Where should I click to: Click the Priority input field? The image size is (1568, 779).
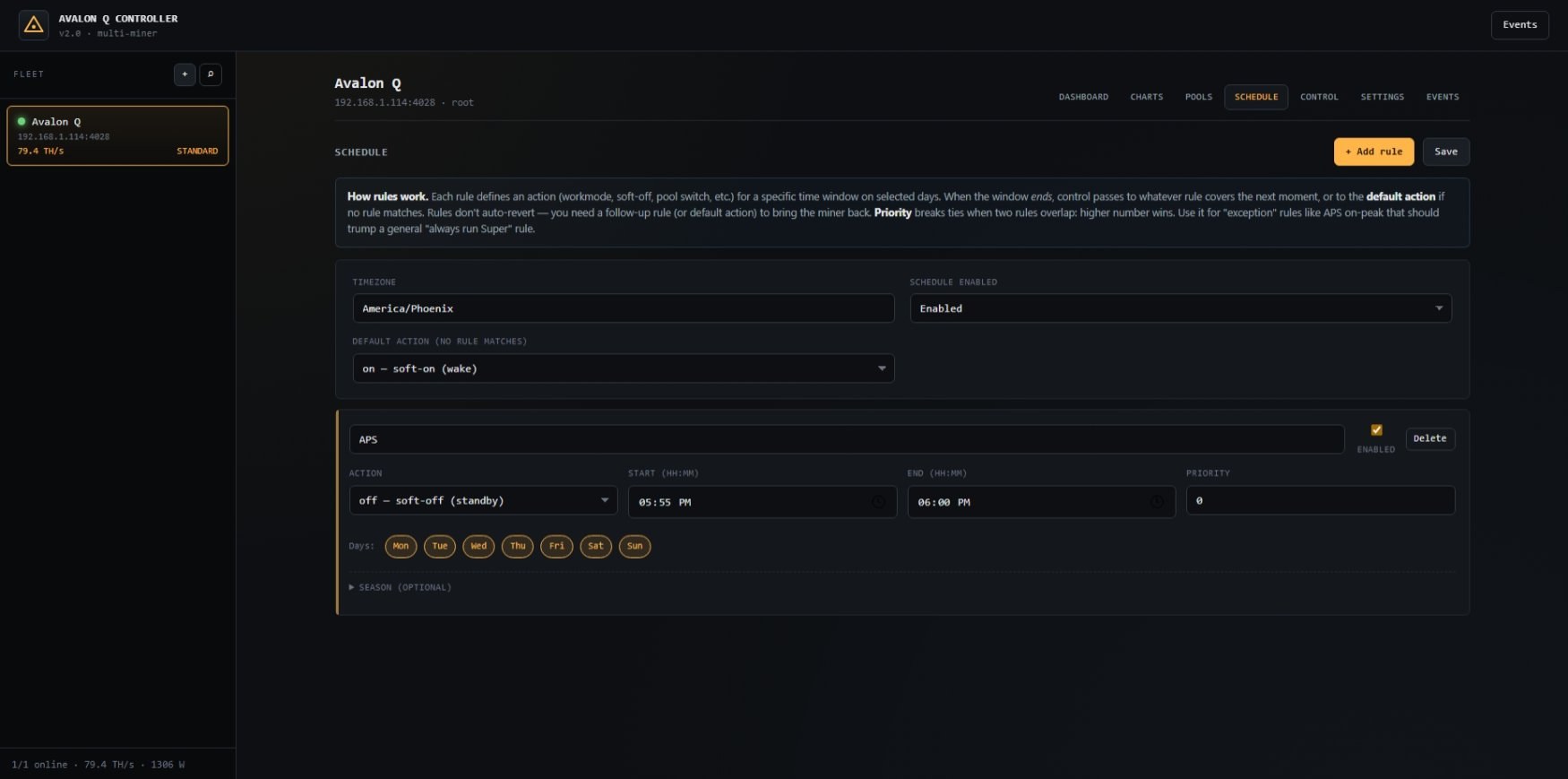coord(1321,500)
